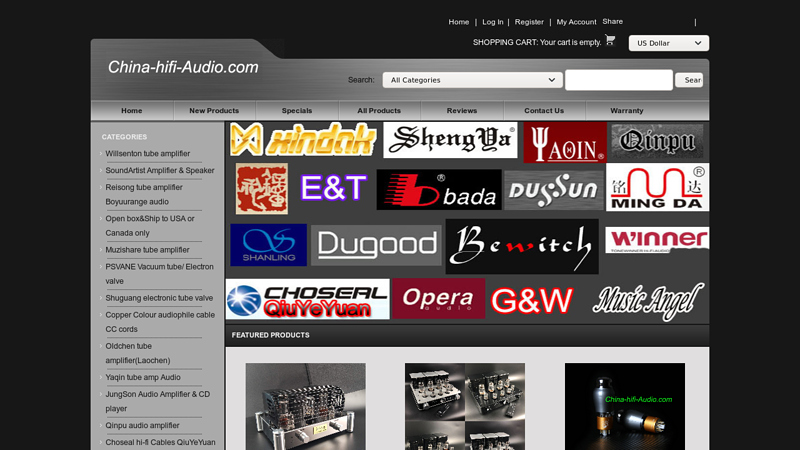The image size is (800, 450).
Task: Open the My Account link
Action: tap(576, 22)
